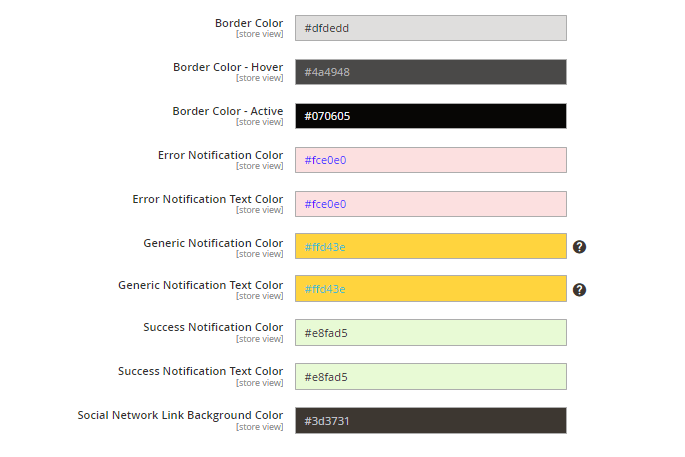Click the 'Success Notification Text Color' label

[x=200, y=371]
